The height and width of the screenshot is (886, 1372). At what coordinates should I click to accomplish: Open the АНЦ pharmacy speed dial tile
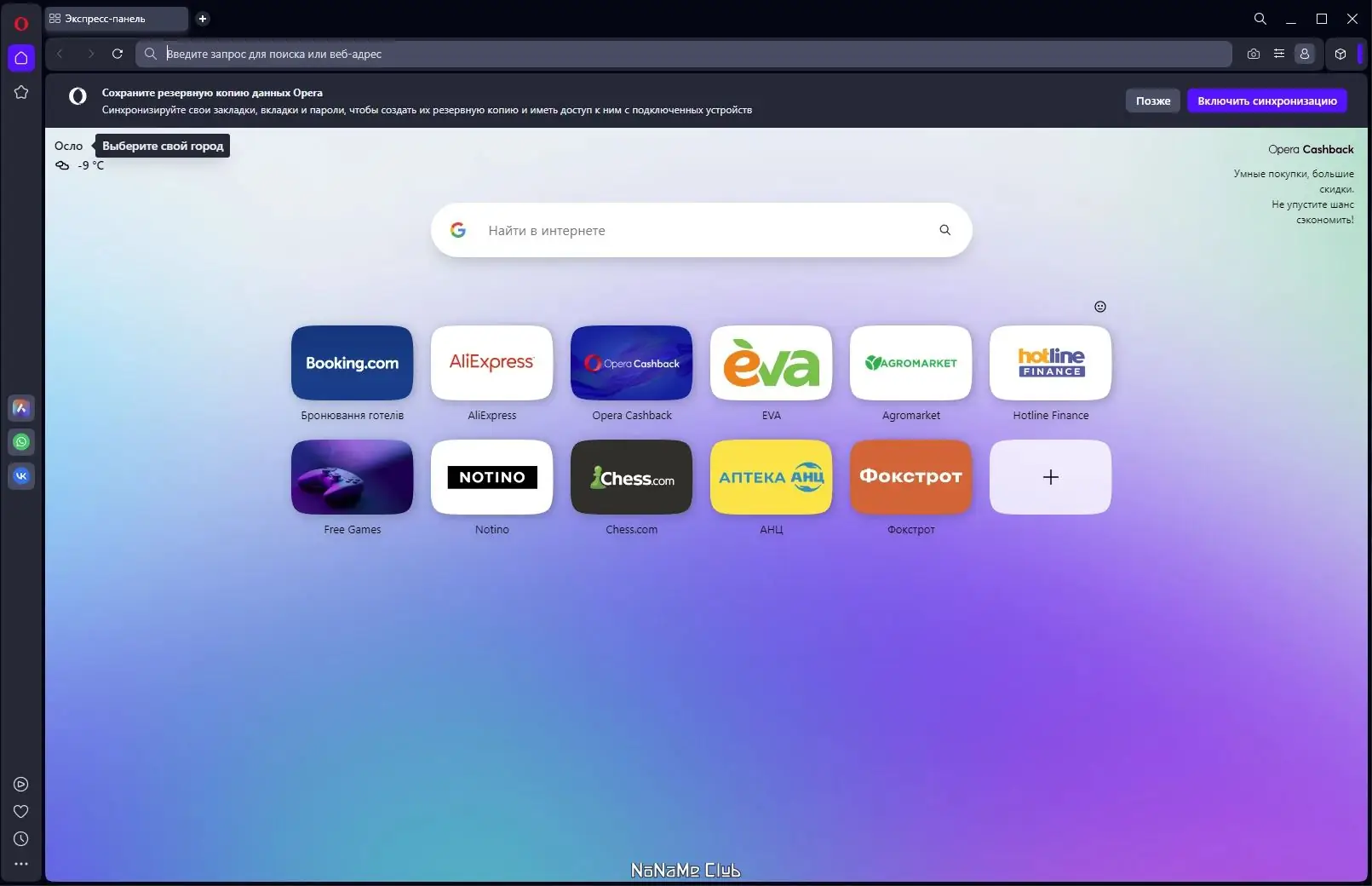(772, 477)
